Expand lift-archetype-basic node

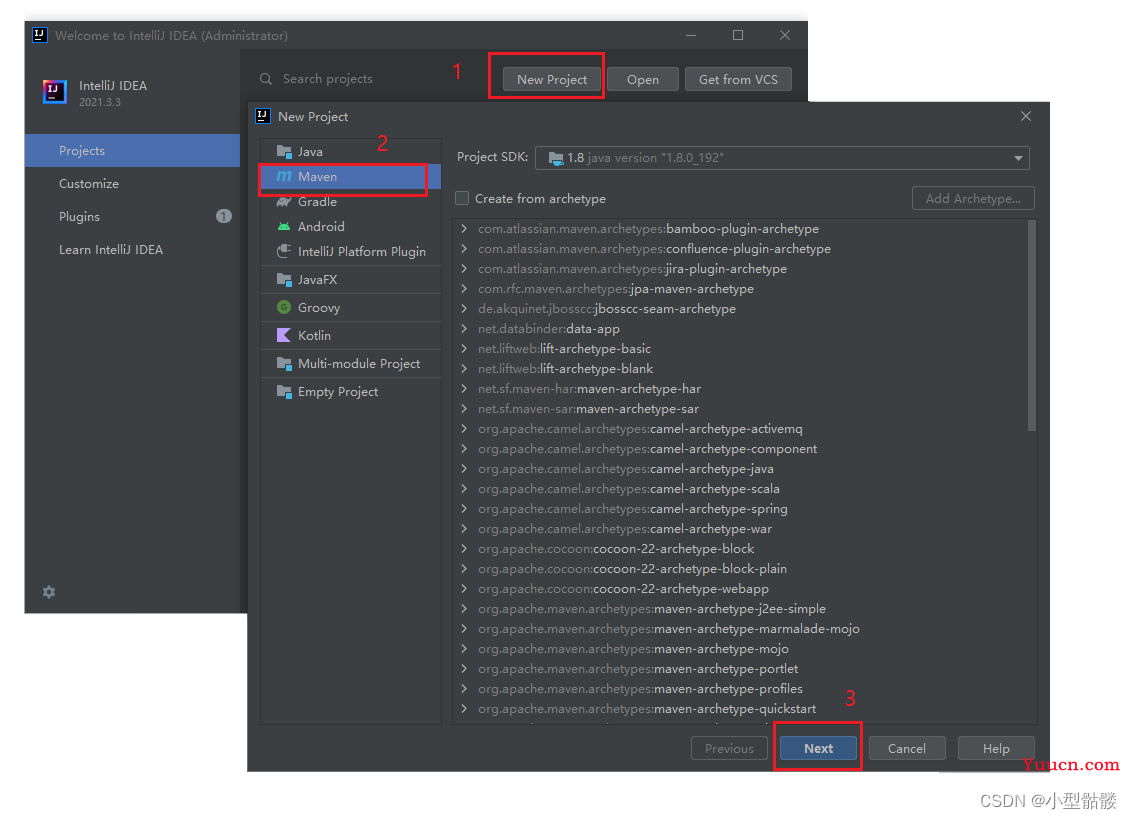pos(464,349)
